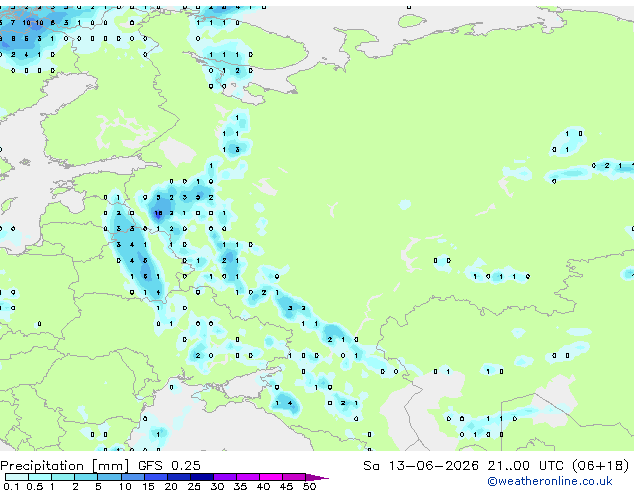Select the 'GFS 0.25' model label
The height and width of the screenshot is (490, 634).
(x=169, y=466)
